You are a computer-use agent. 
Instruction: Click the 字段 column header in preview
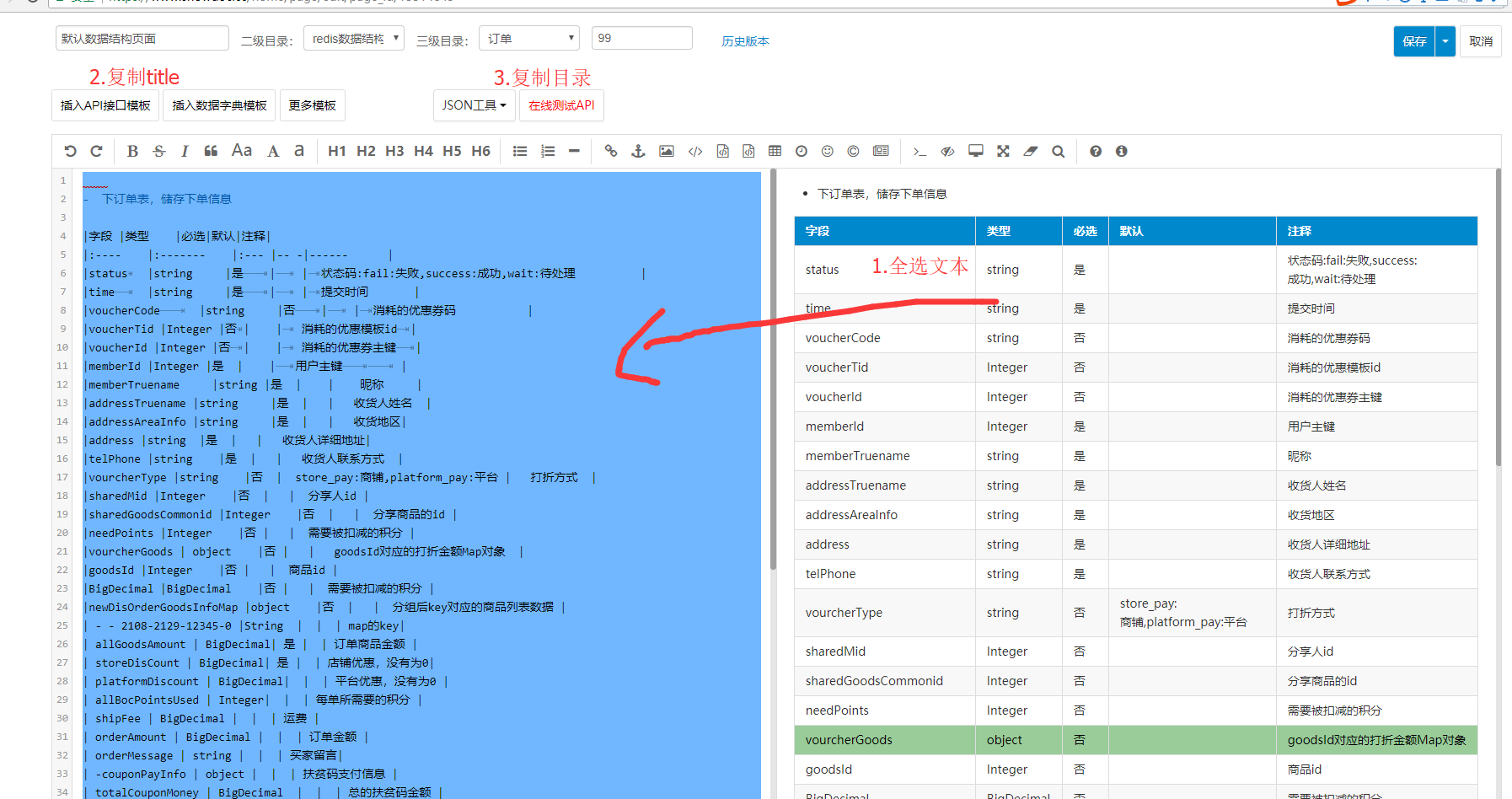885,230
